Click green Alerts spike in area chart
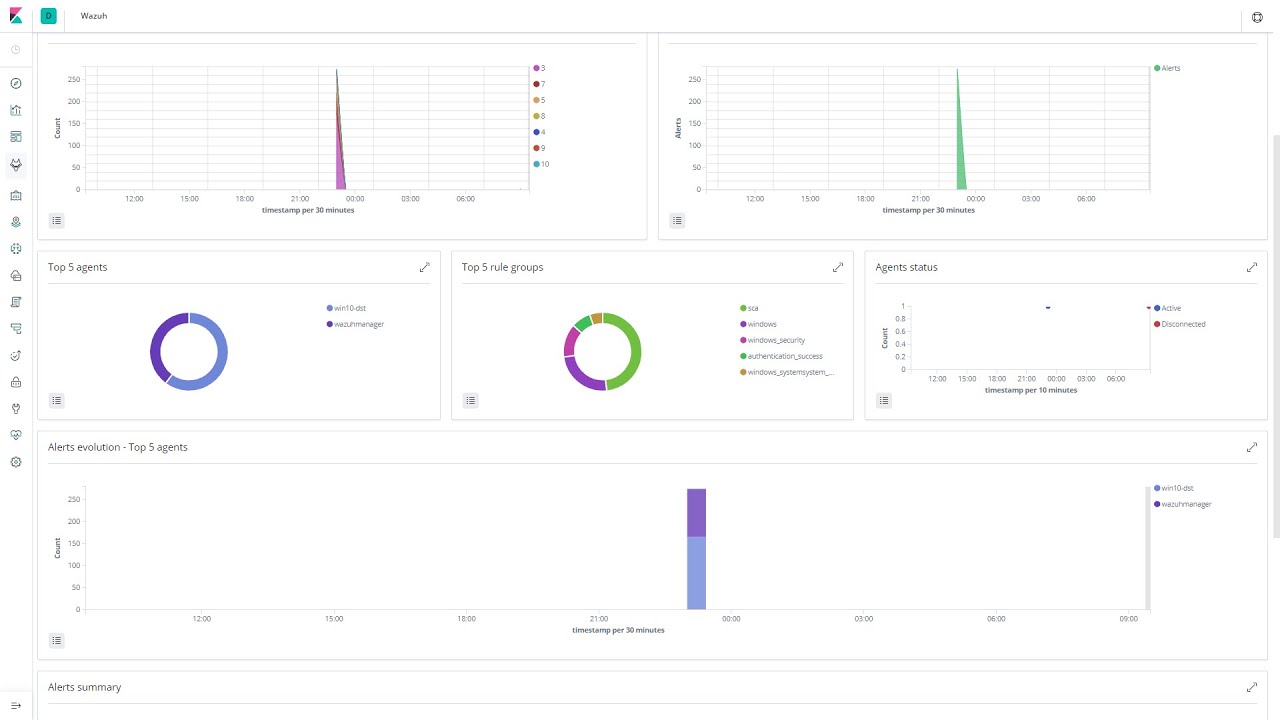Viewport: 1280px width, 720px height. tap(960, 150)
